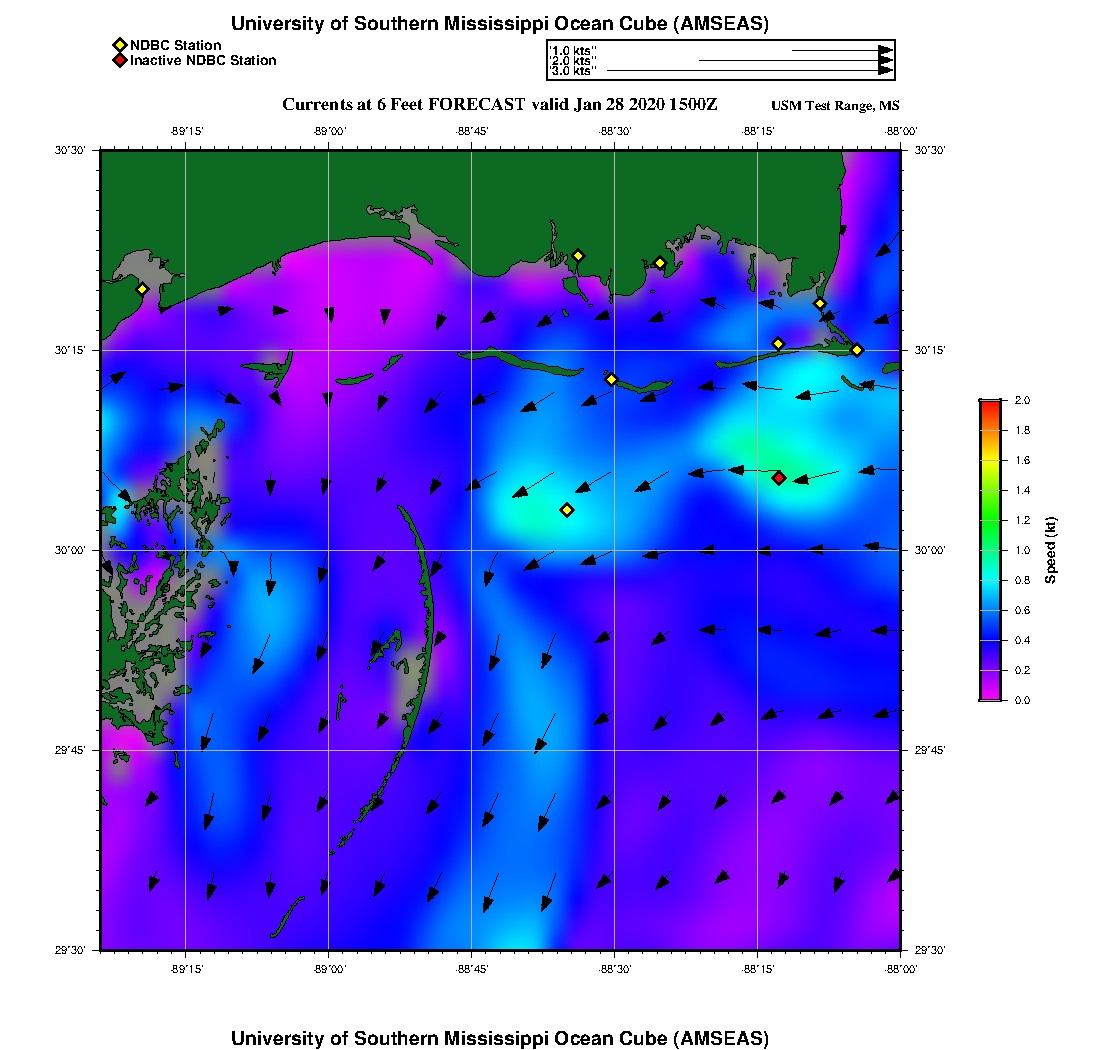Screen dimensions: 1100x1050
Task: Click the Speed (kt) color bar label
Action: click(1050, 550)
